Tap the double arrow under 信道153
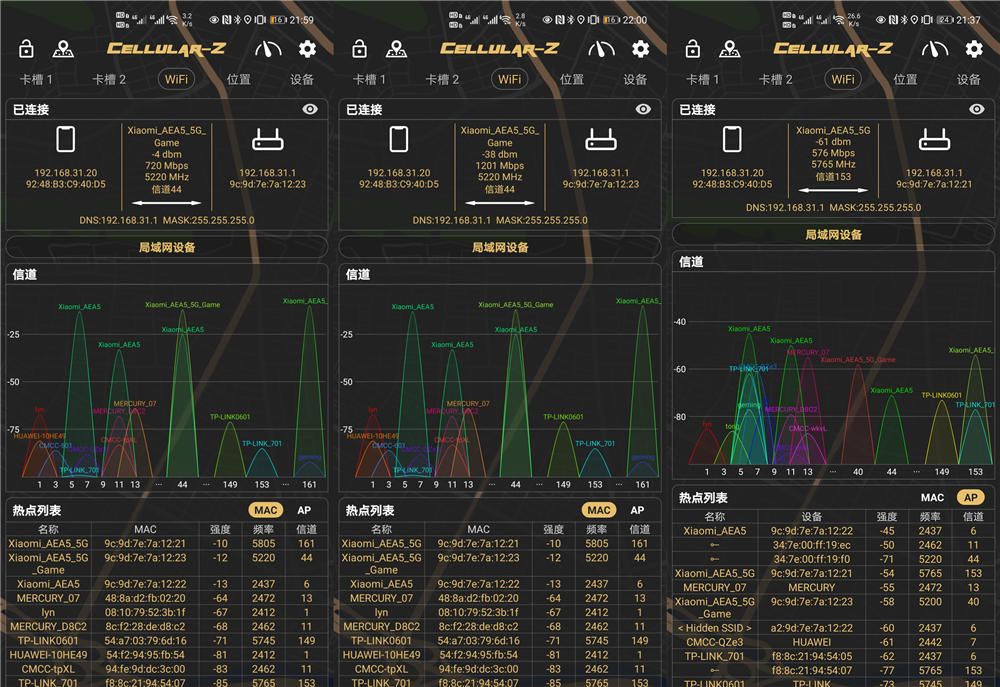The image size is (1000, 687). (834, 190)
